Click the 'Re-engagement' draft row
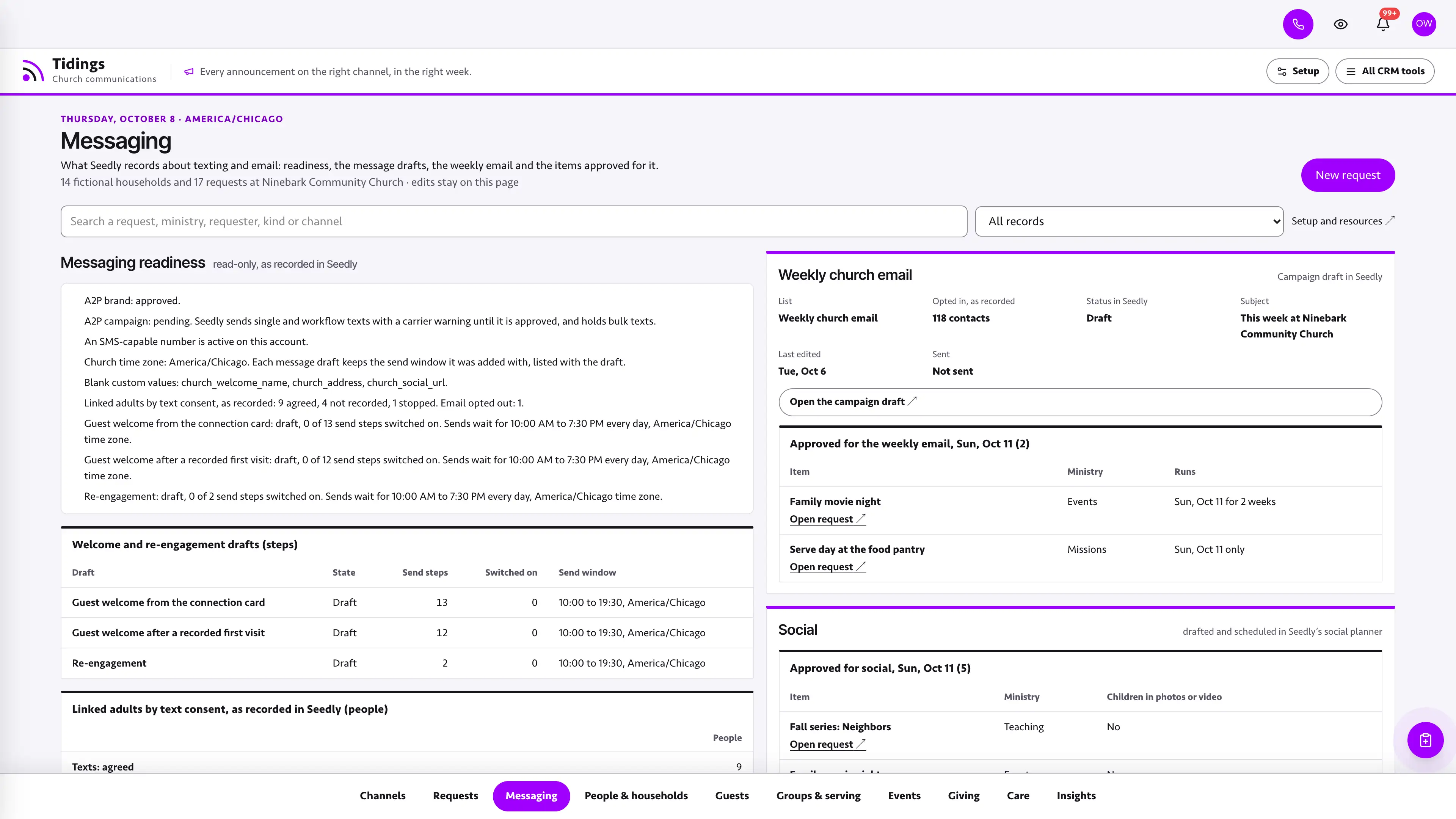Image resolution: width=1456 pixels, height=819 pixels. pos(407,663)
